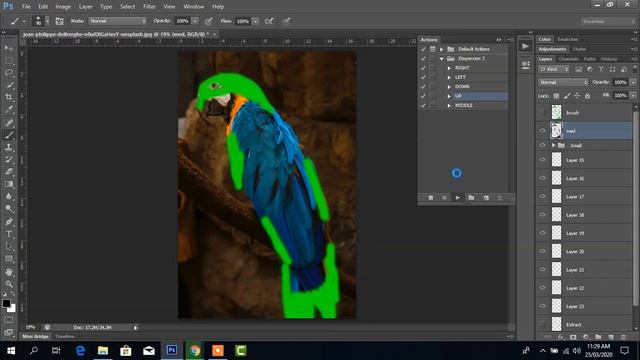Hide Layer 17
The image size is (640, 360).
(x=542, y=196)
